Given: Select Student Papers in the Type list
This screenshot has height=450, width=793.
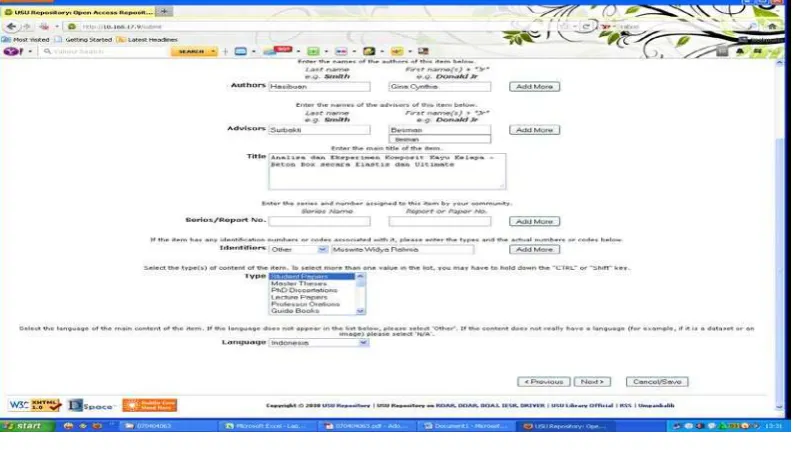Looking at the screenshot, I should point(312,277).
